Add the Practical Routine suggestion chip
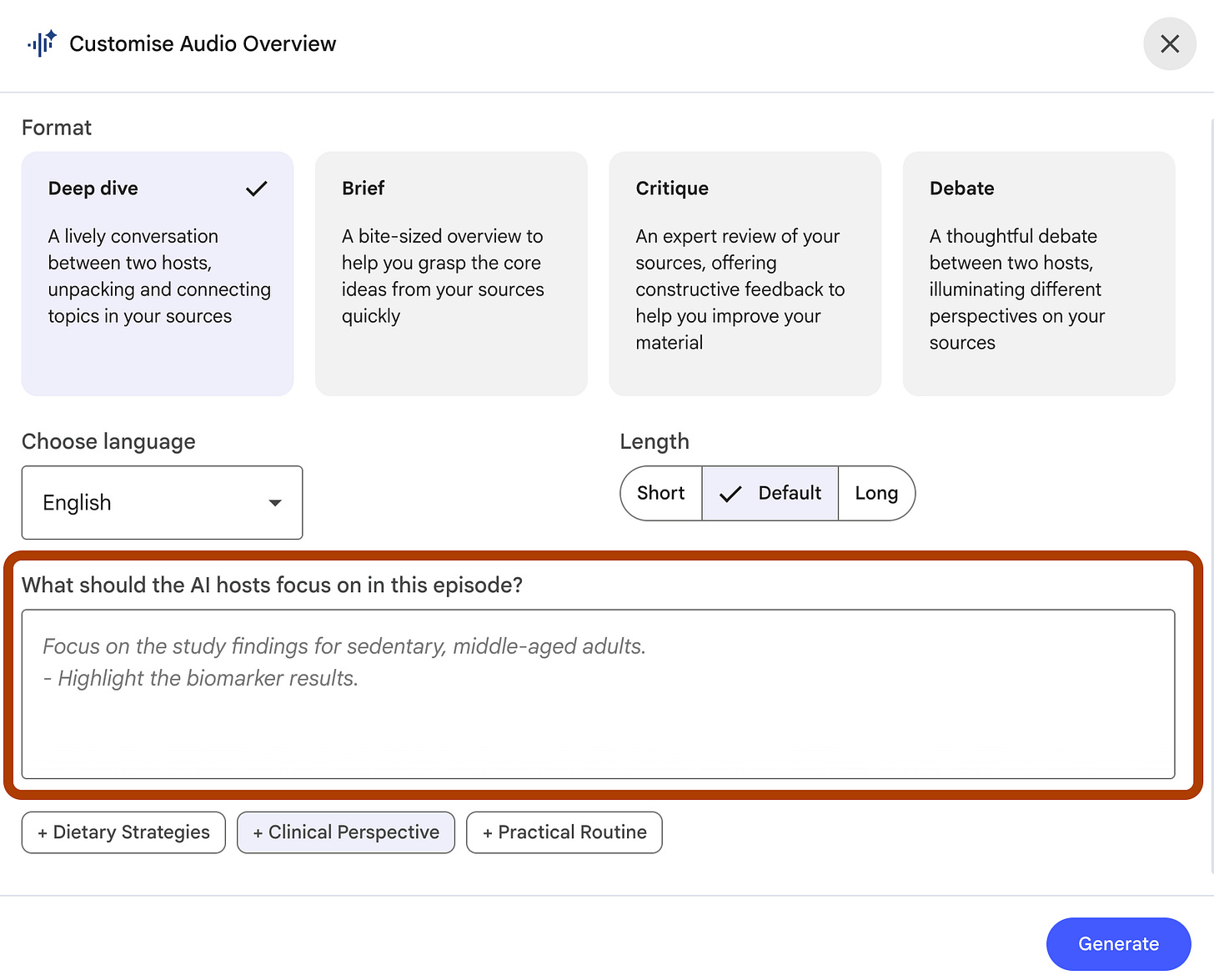The image size is (1214, 980). click(x=564, y=832)
